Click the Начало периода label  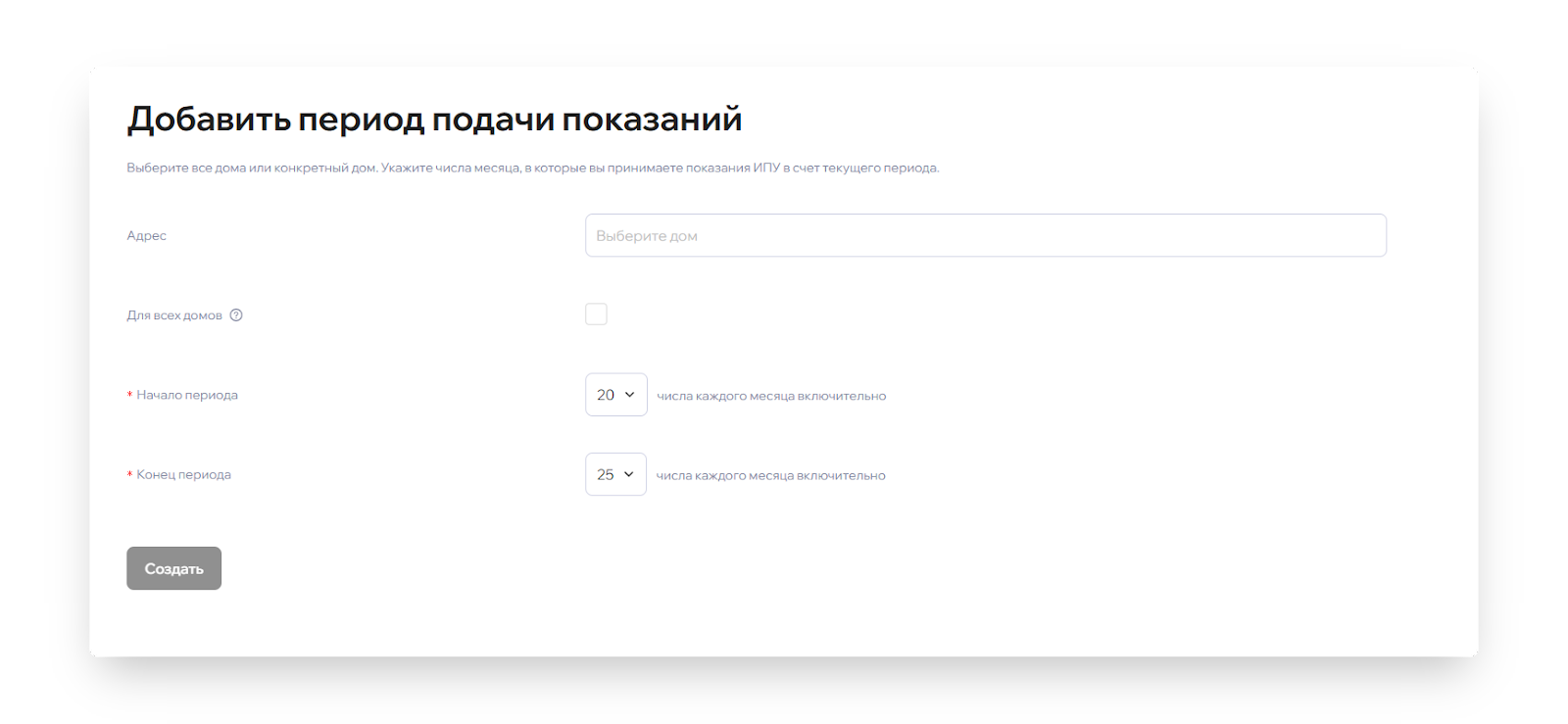(x=187, y=395)
